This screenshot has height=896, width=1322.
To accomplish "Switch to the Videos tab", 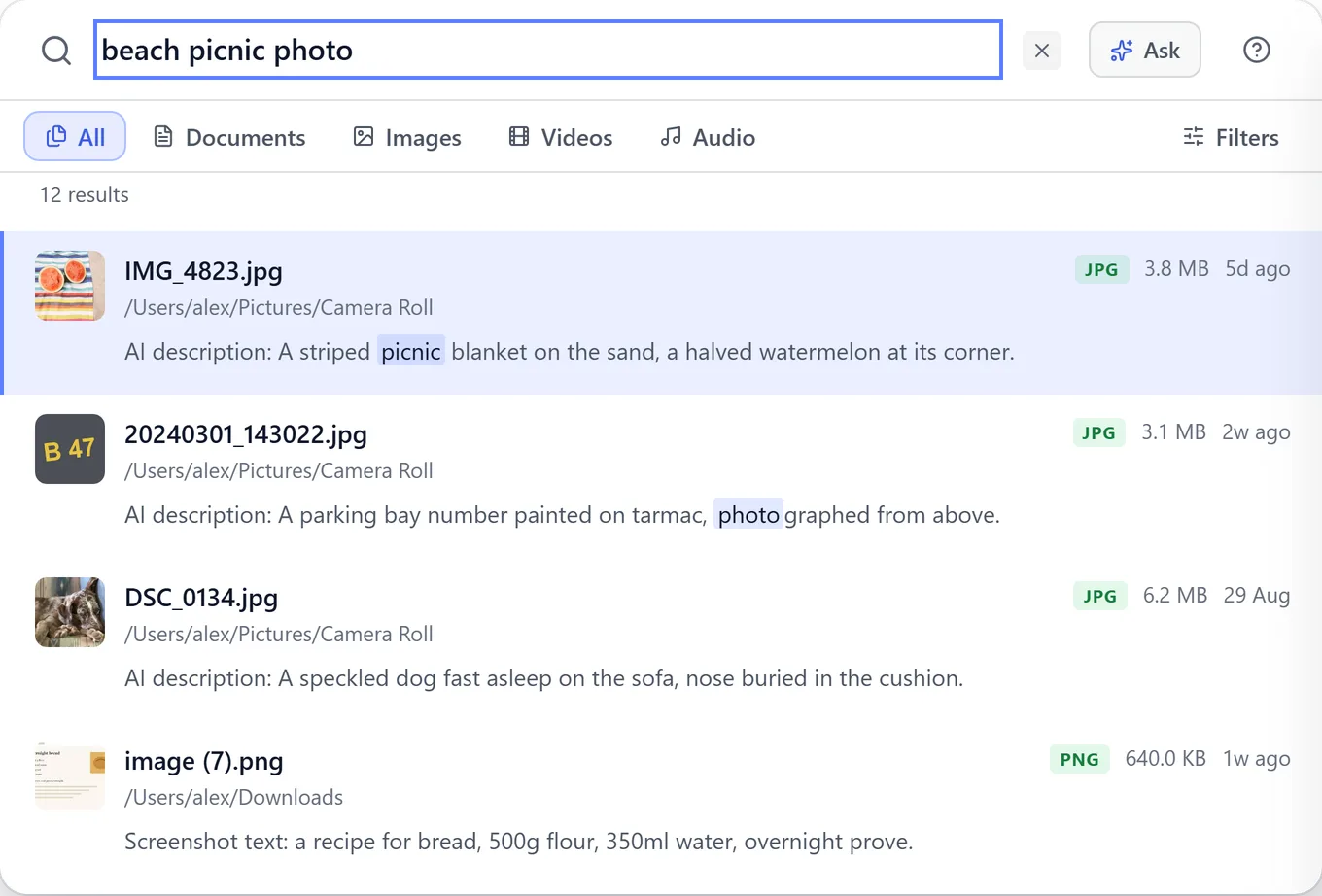I will [561, 137].
